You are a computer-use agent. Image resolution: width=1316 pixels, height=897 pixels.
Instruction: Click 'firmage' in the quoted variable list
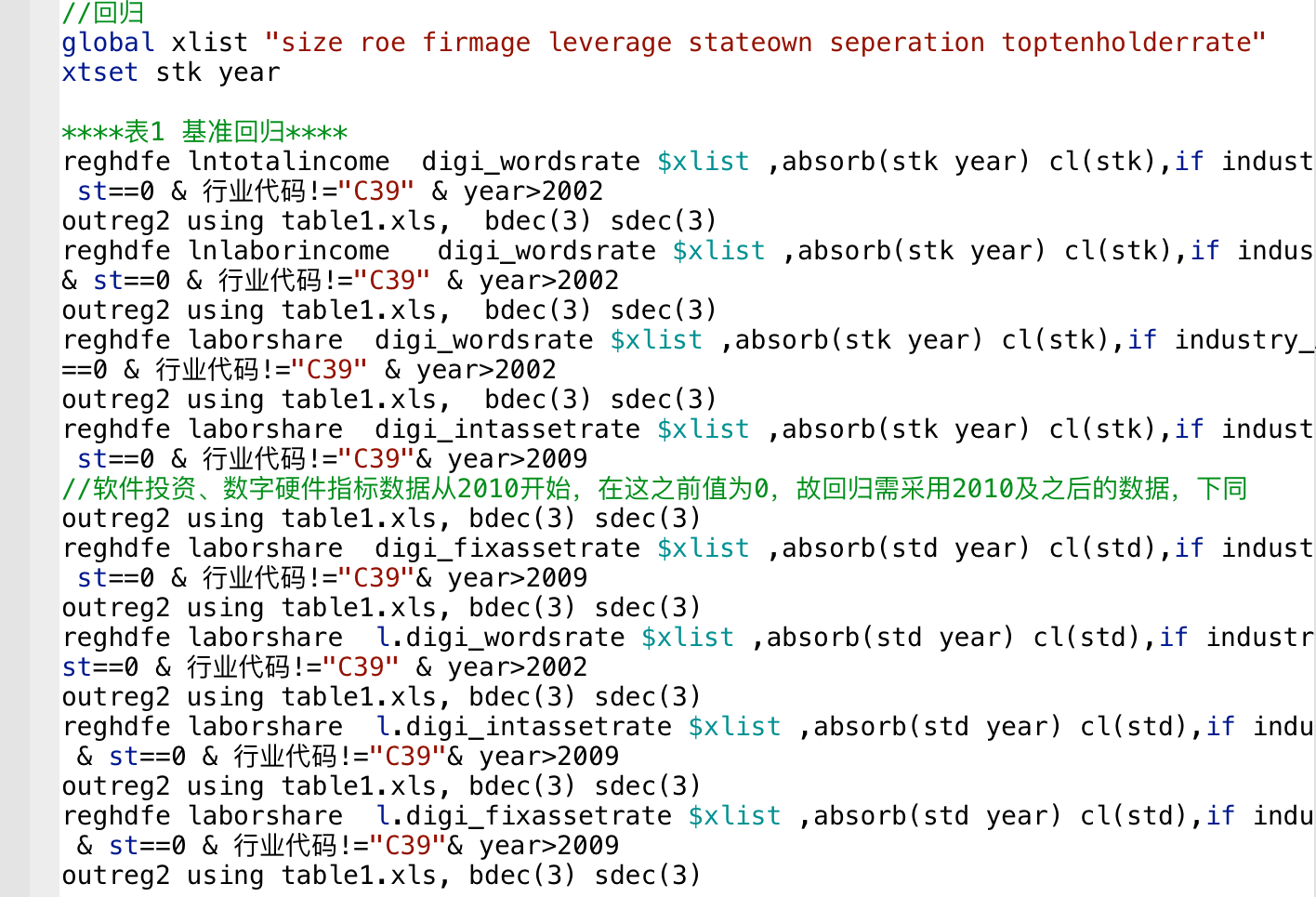476,43
